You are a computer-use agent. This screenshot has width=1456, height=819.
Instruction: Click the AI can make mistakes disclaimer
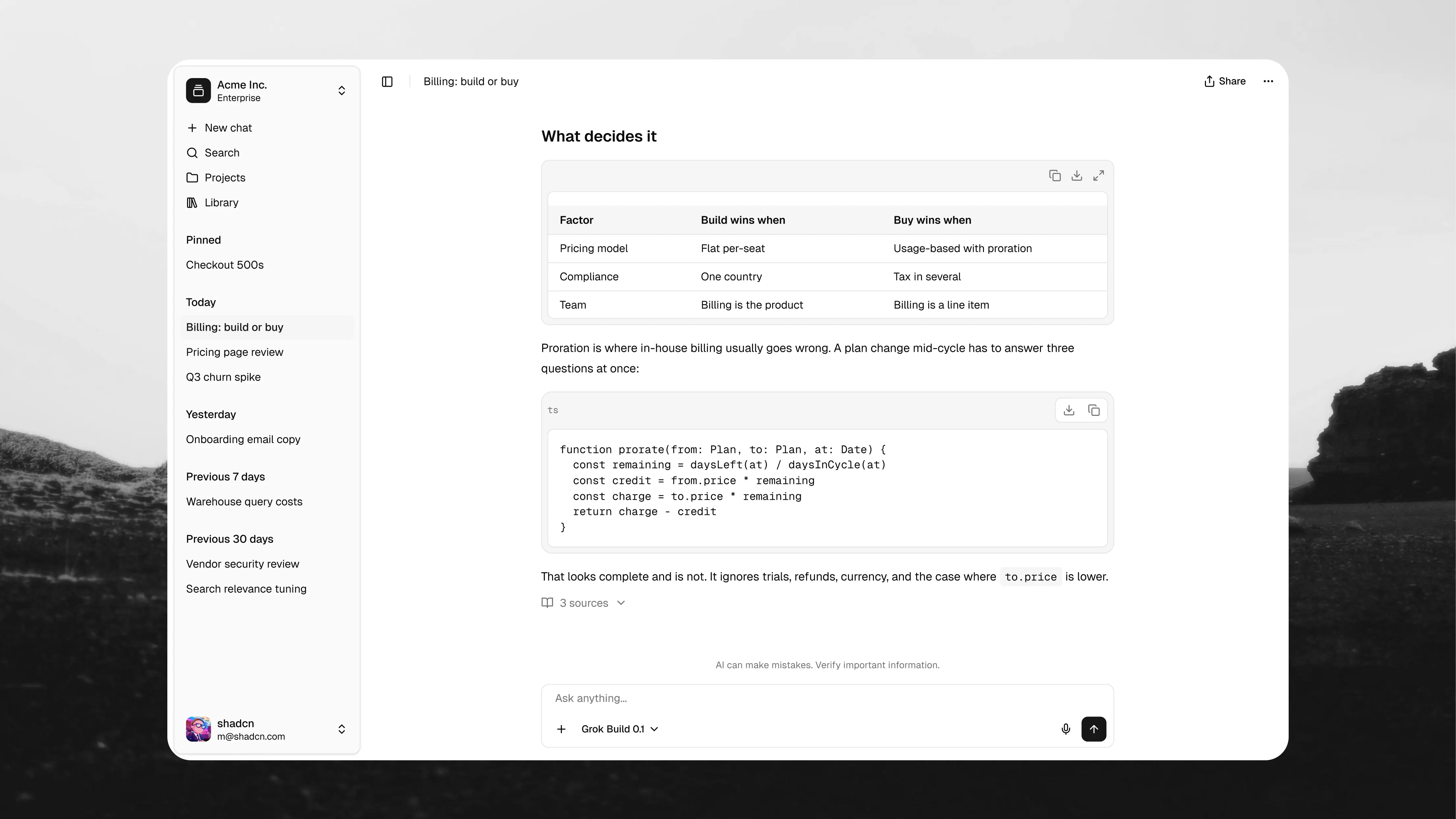[x=827, y=665]
